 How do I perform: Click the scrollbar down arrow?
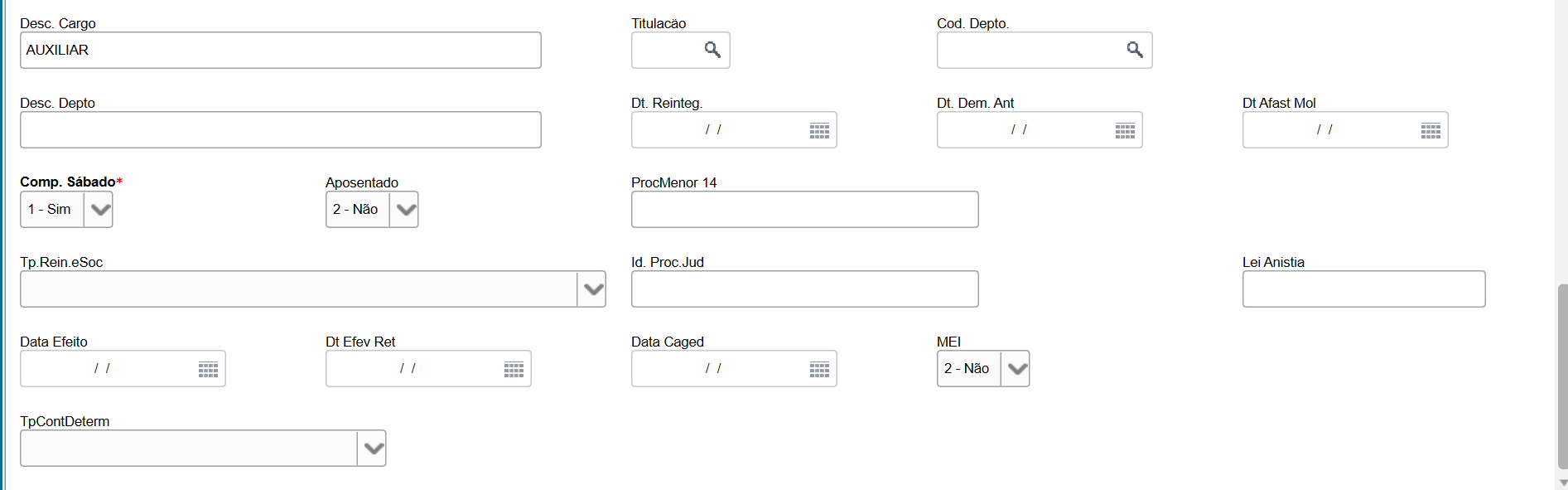[1562, 483]
